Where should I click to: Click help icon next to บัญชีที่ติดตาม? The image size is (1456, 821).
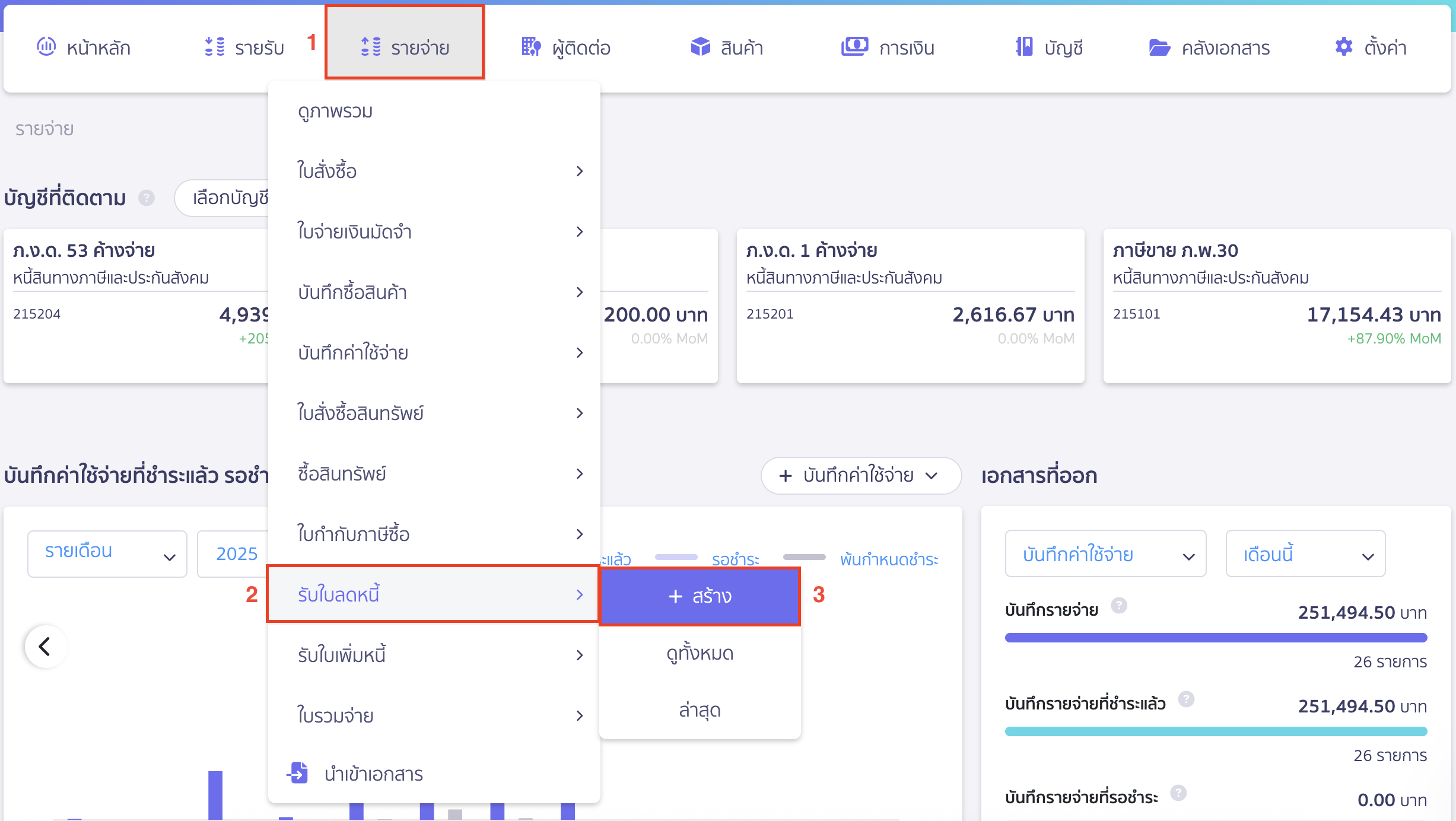[x=147, y=198]
